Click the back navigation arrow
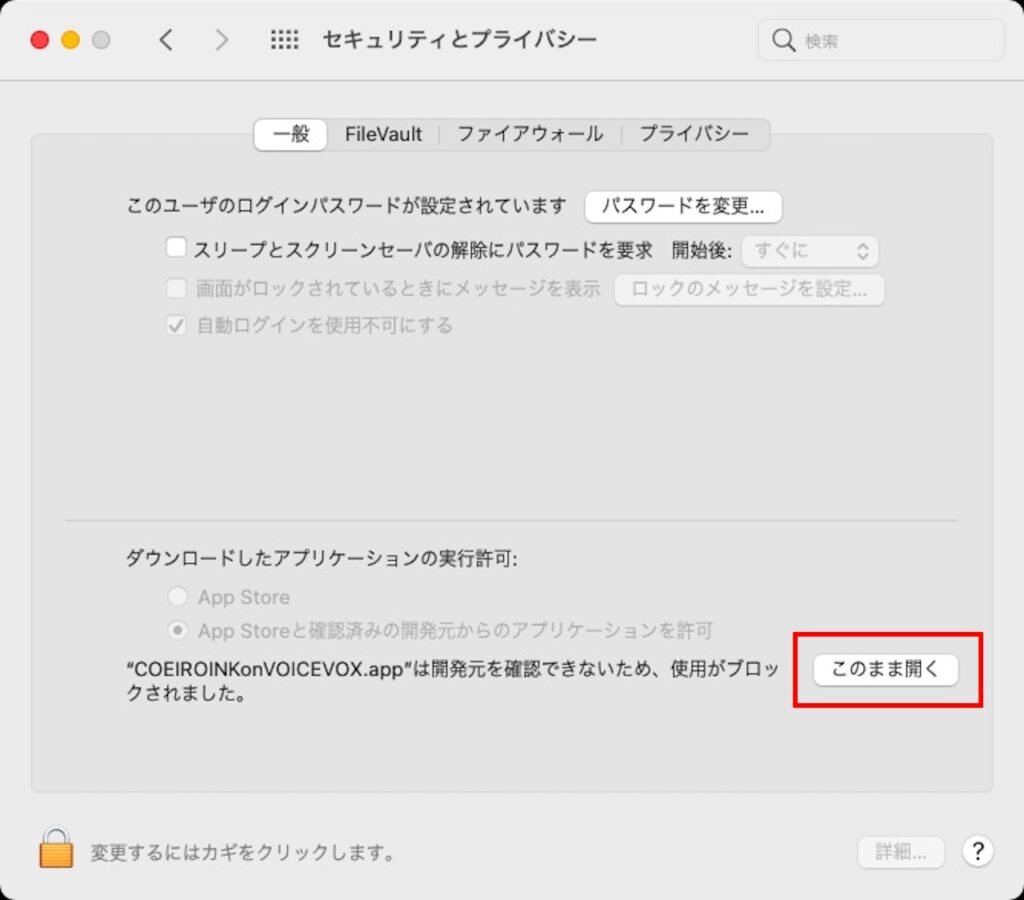Viewport: 1024px width, 900px height. coord(167,40)
